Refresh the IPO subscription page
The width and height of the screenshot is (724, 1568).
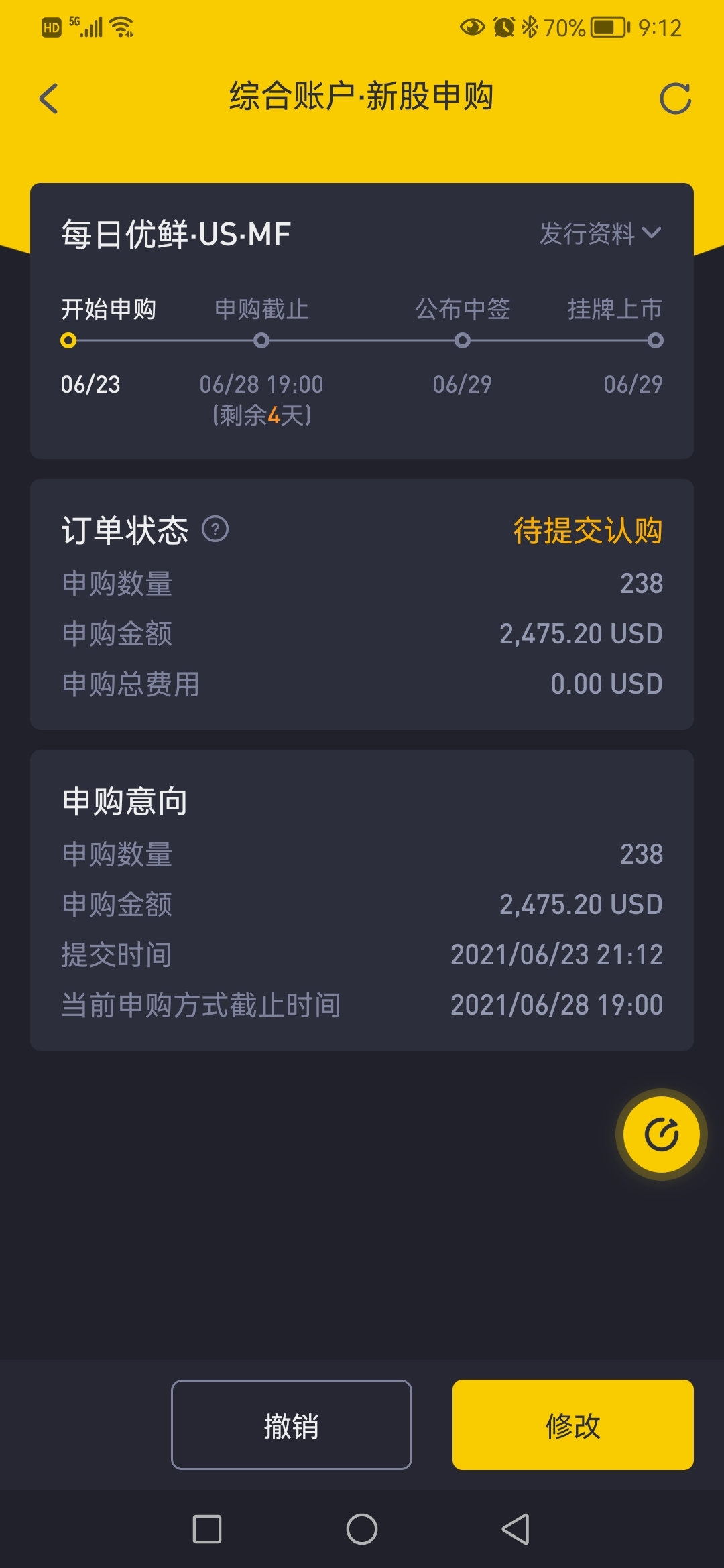coord(675,99)
